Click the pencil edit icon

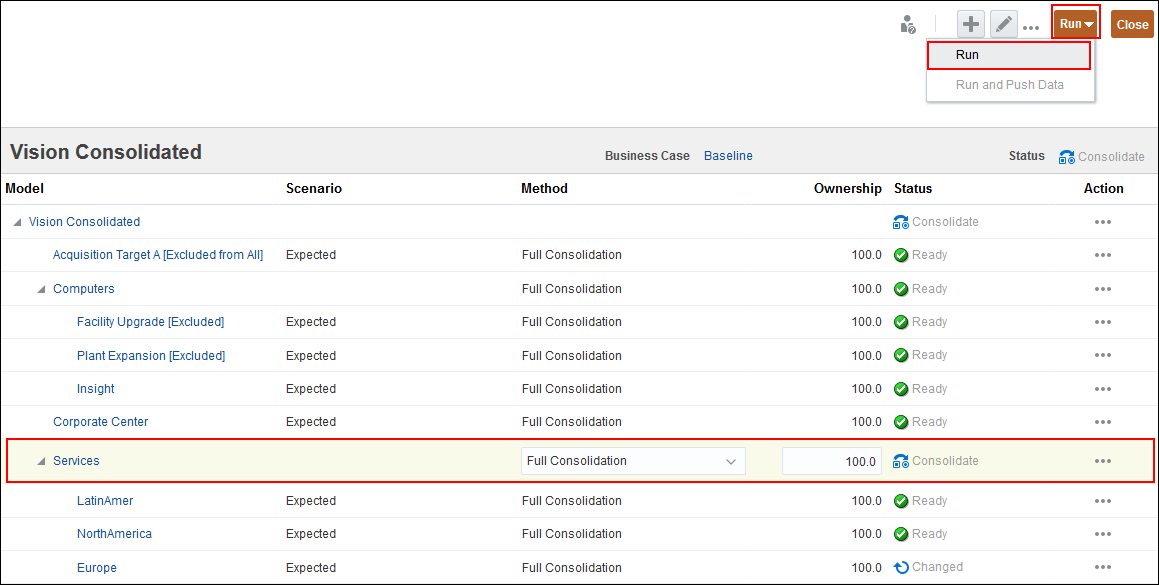pyautogui.click(x=1004, y=25)
